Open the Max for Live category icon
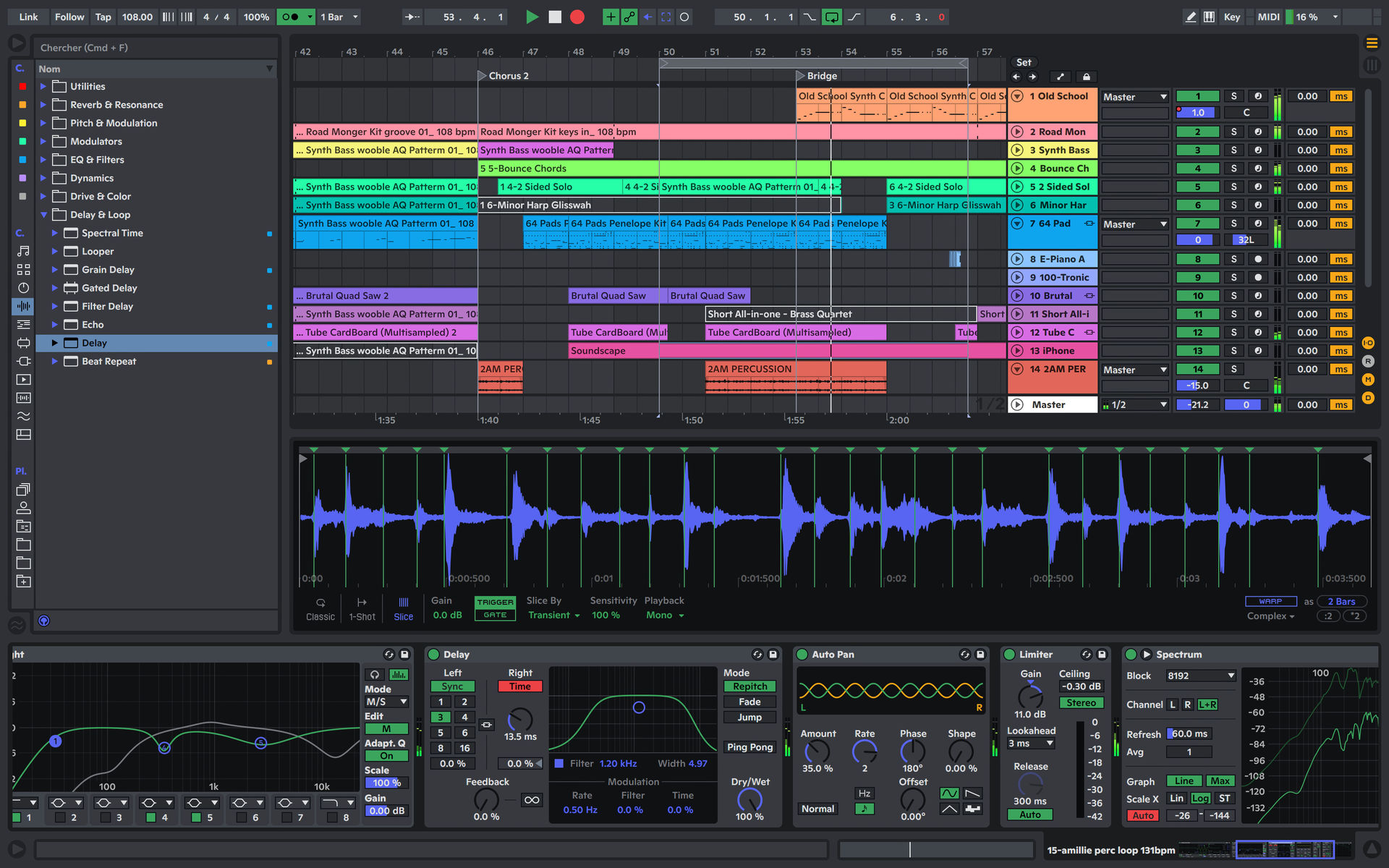 (23, 343)
